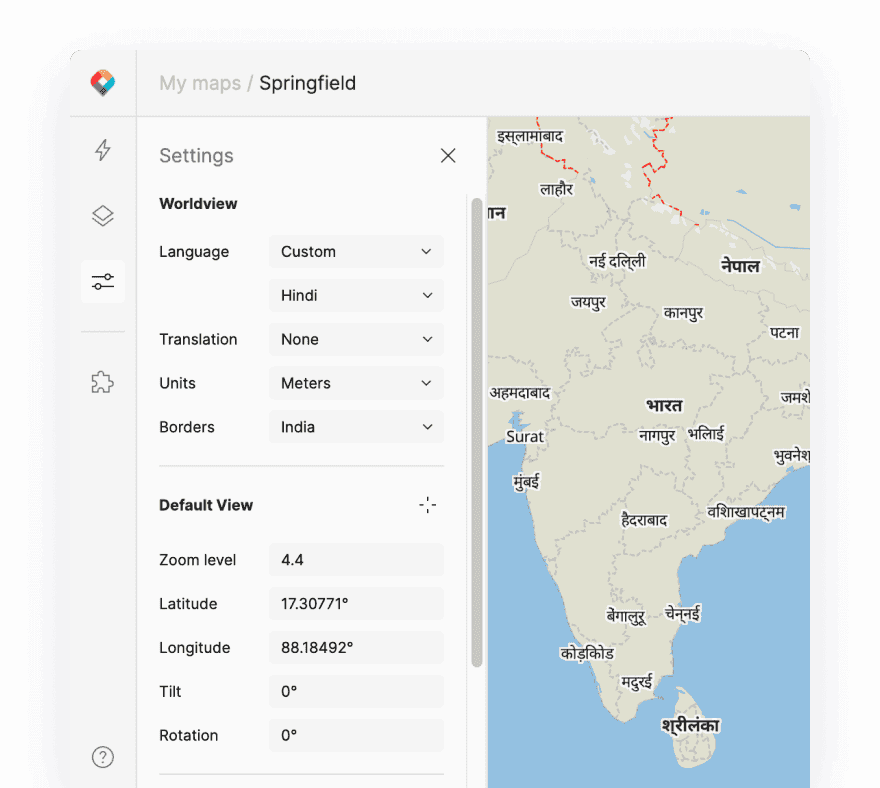Viewport: 880px width, 788px height.
Task: Click the श्रीलंका label on the map
Action: point(690,725)
